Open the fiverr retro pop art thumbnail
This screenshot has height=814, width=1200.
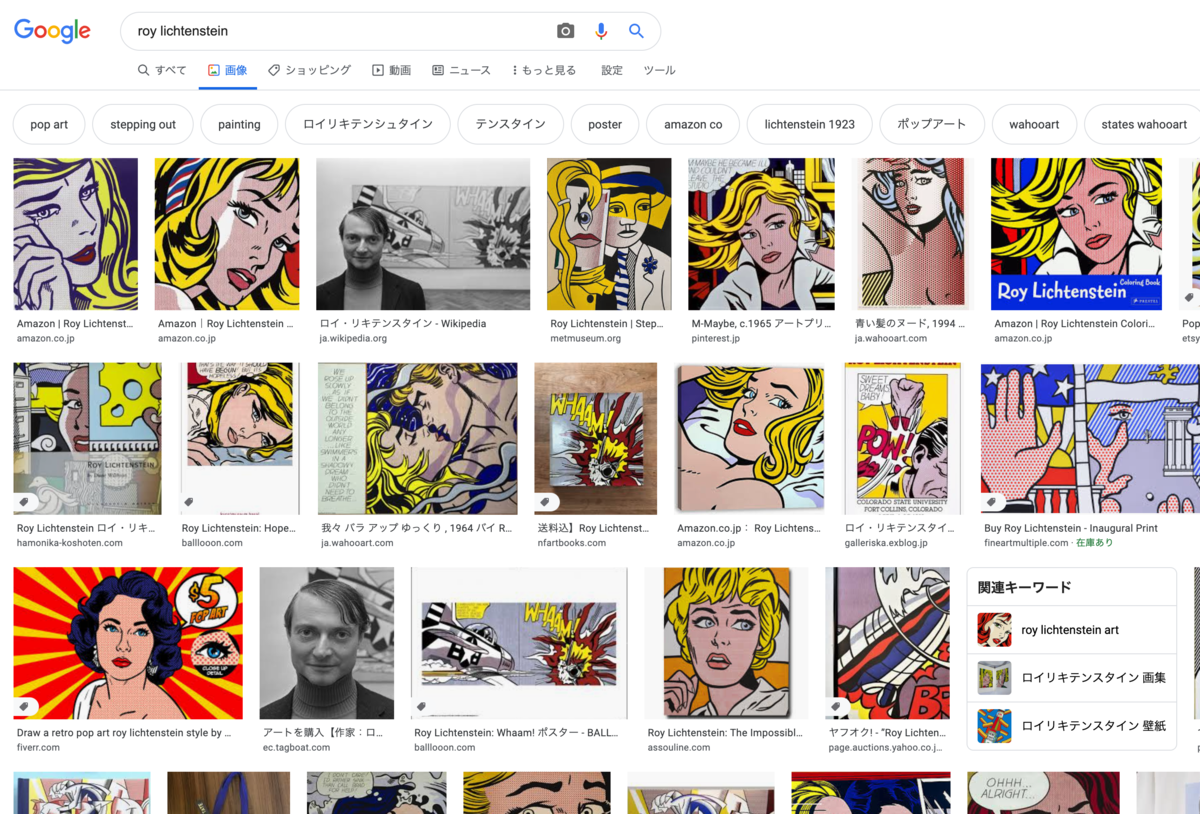pyautogui.click(x=128, y=643)
